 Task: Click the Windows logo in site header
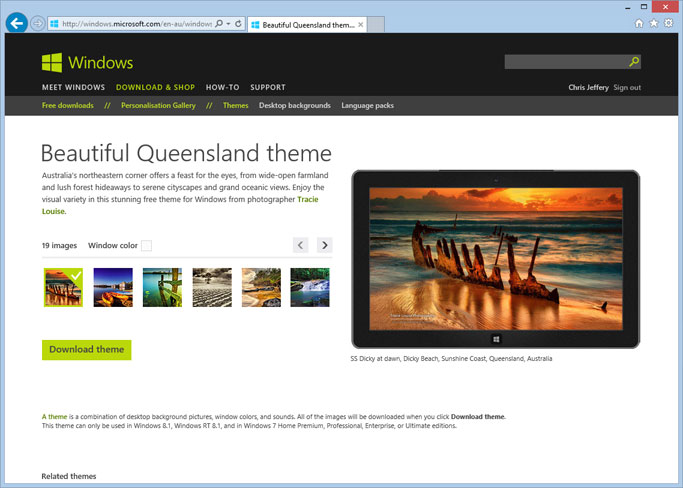point(88,63)
